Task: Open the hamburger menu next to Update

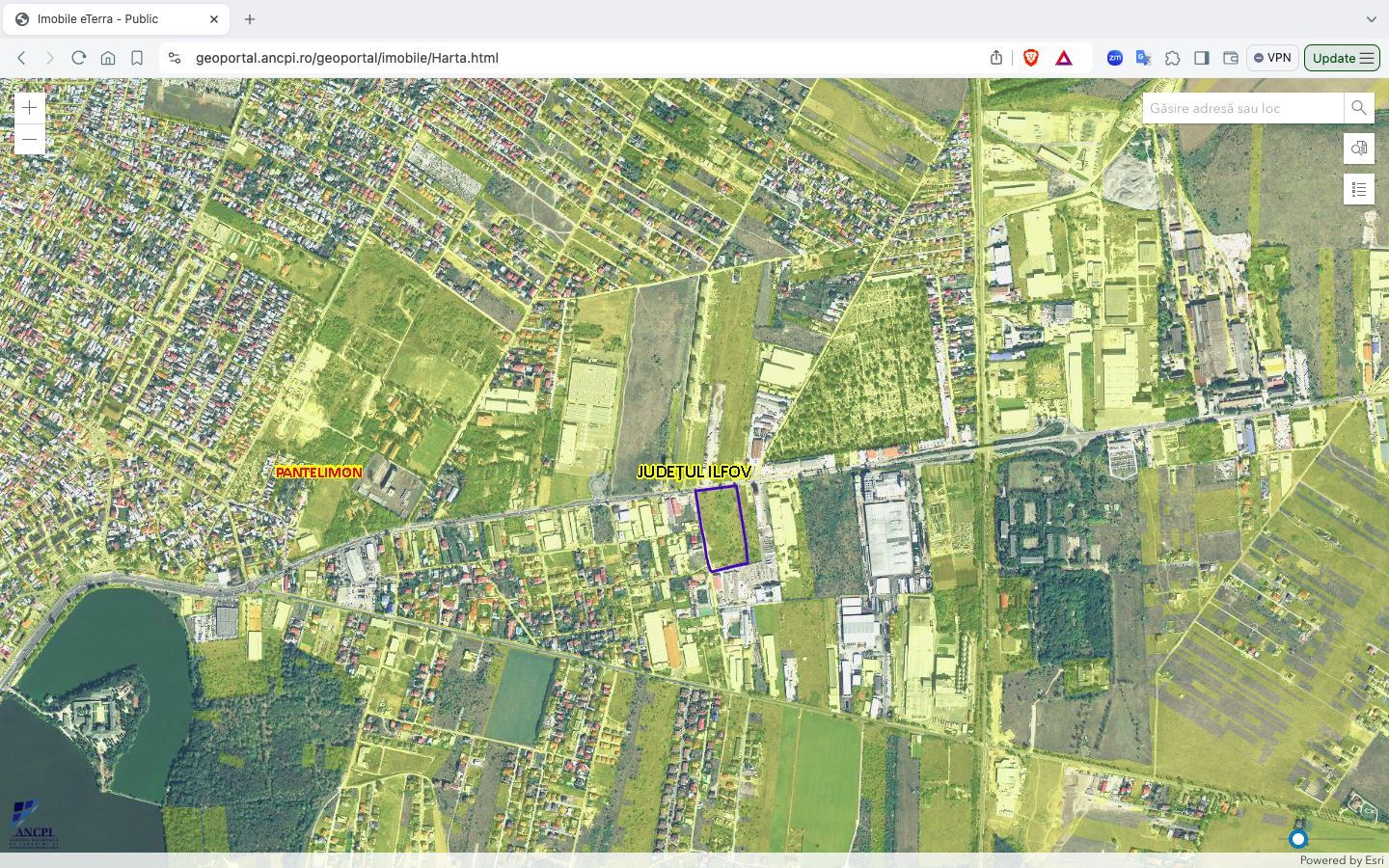Action: click(1368, 58)
